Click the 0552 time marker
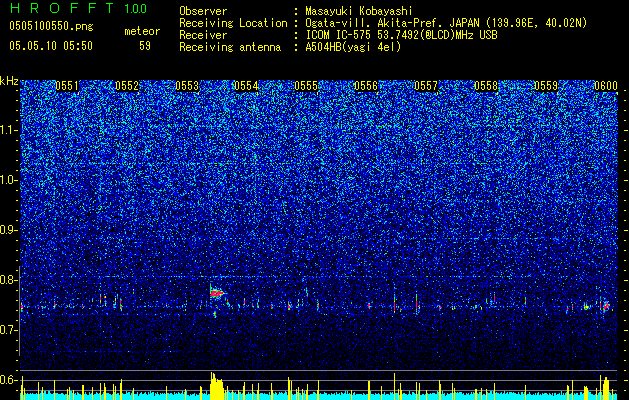 (127, 86)
